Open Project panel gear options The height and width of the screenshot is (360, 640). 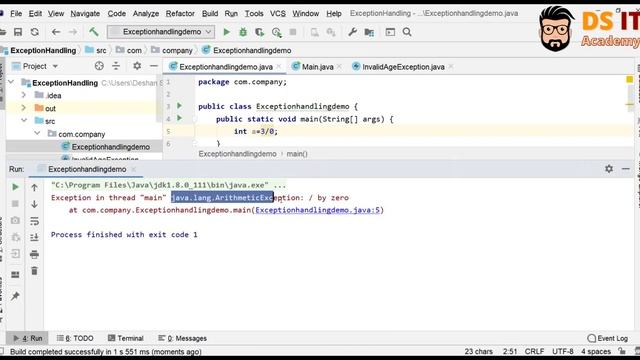137,66
